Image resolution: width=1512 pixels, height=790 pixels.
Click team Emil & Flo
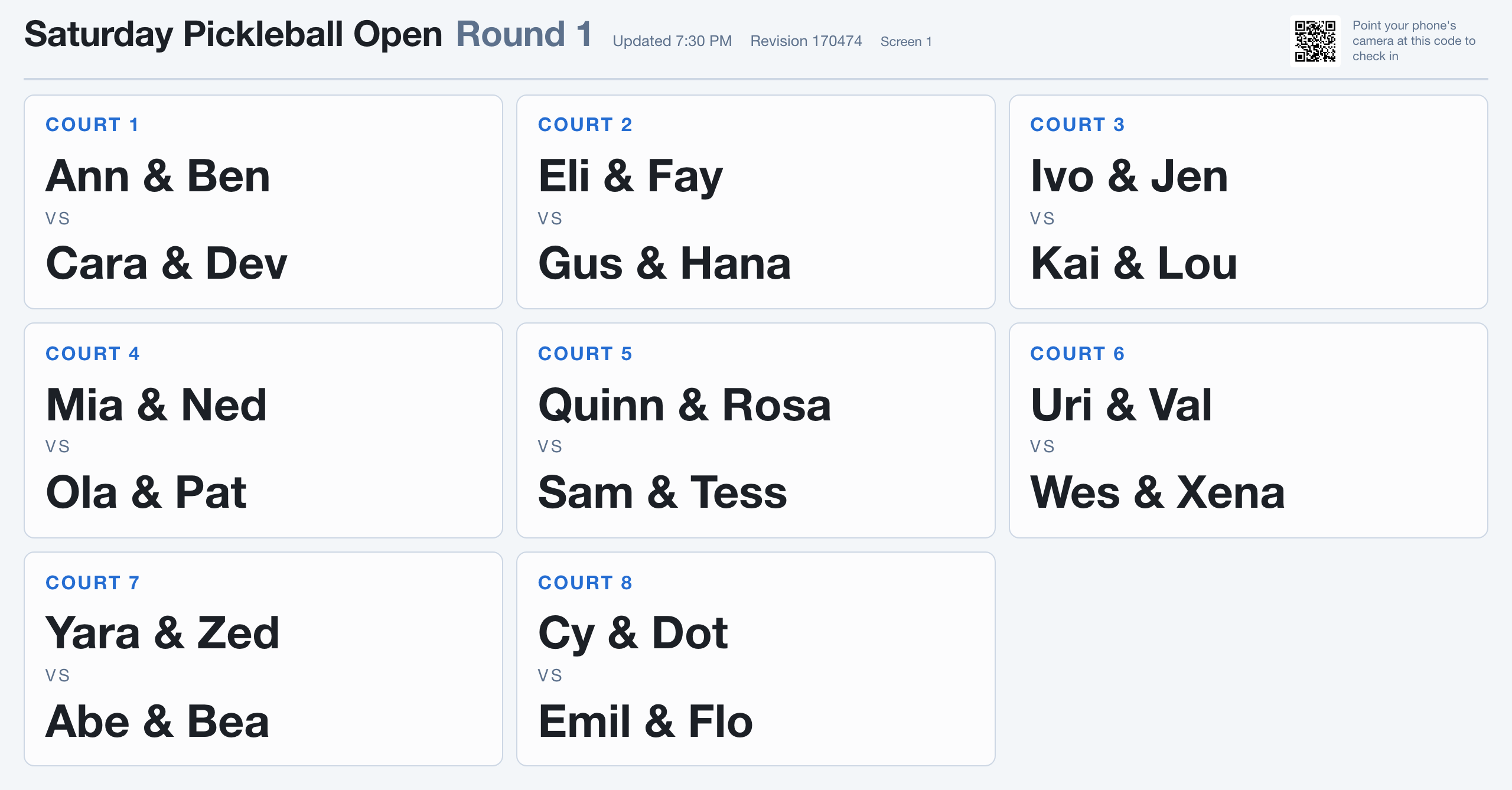pyautogui.click(x=646, y=722)
